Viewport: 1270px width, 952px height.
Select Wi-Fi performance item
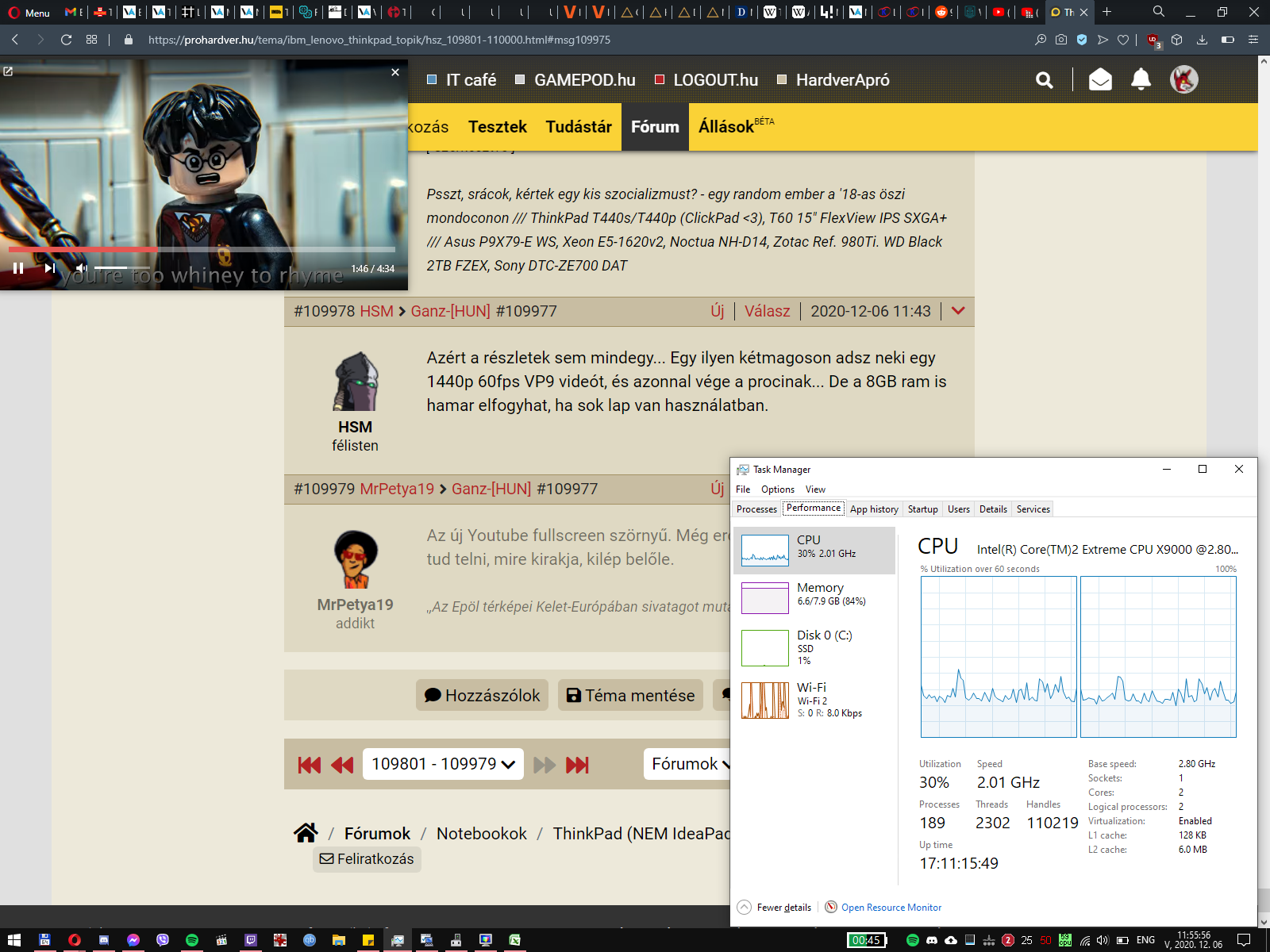click(x=814, y=700)
